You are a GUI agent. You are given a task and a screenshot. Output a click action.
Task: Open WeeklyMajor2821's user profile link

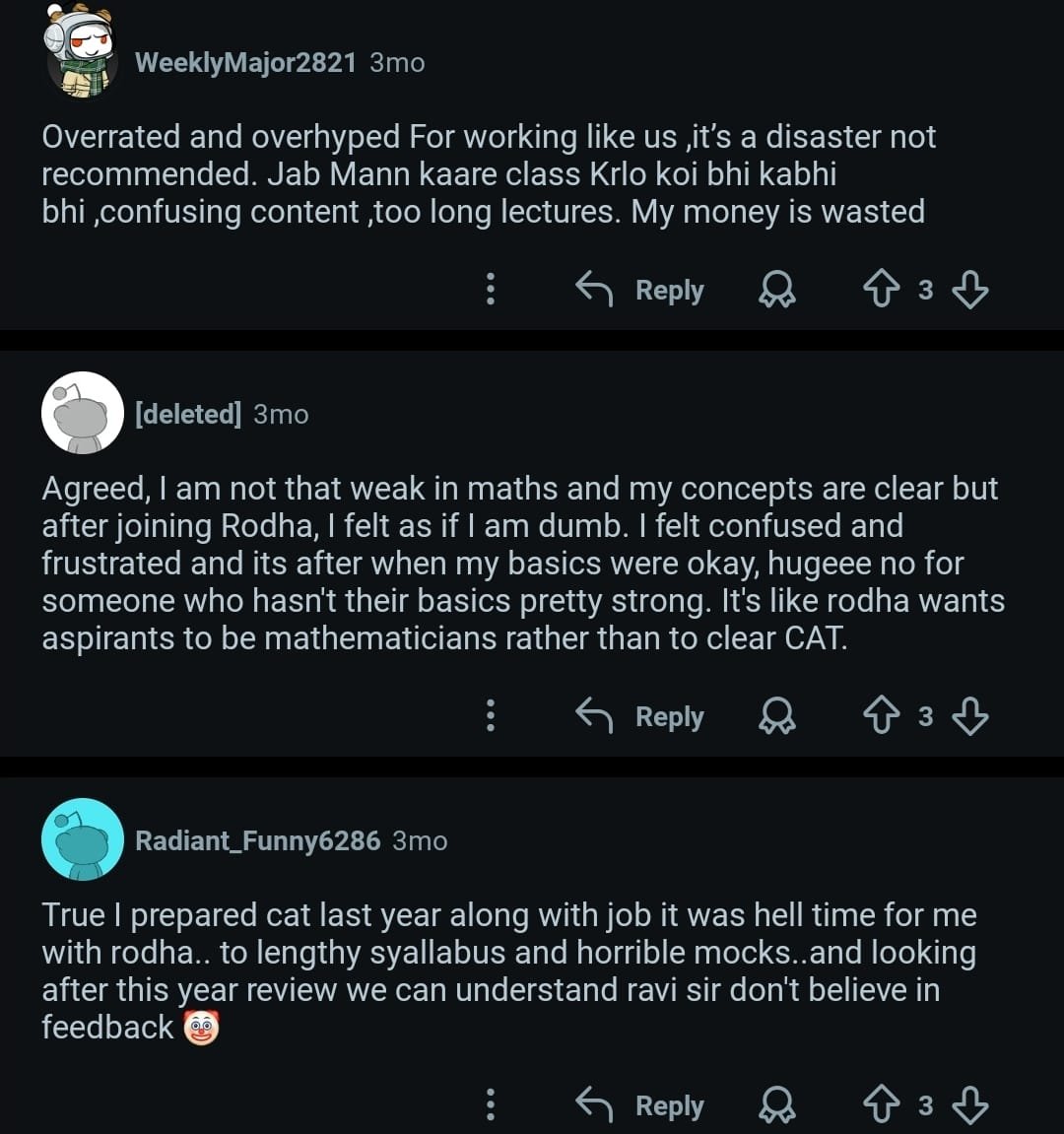pyautogui.click(x=245, y=62)
